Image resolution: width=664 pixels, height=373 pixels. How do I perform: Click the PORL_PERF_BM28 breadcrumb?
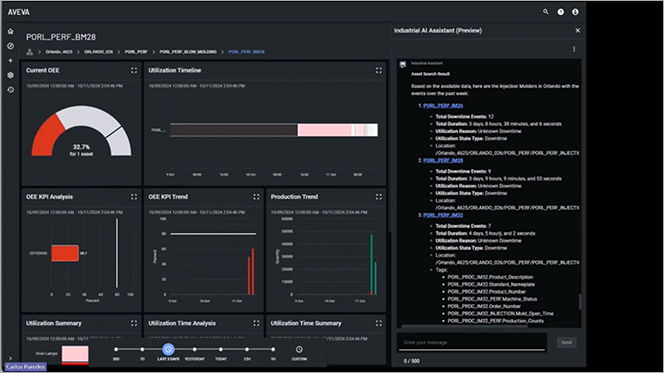tap(246, 52)
